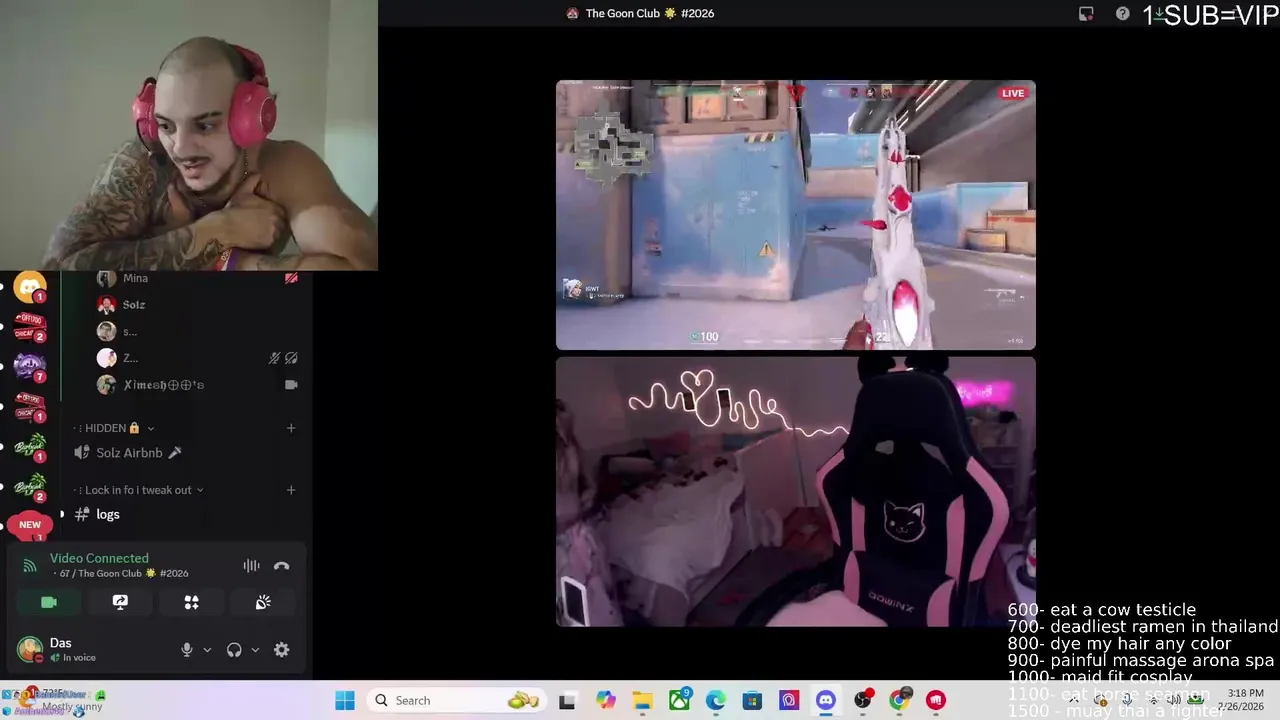This screenshot has height=720, width=1280.
Task: Open Windows Start menu
Action: point(345,700)
